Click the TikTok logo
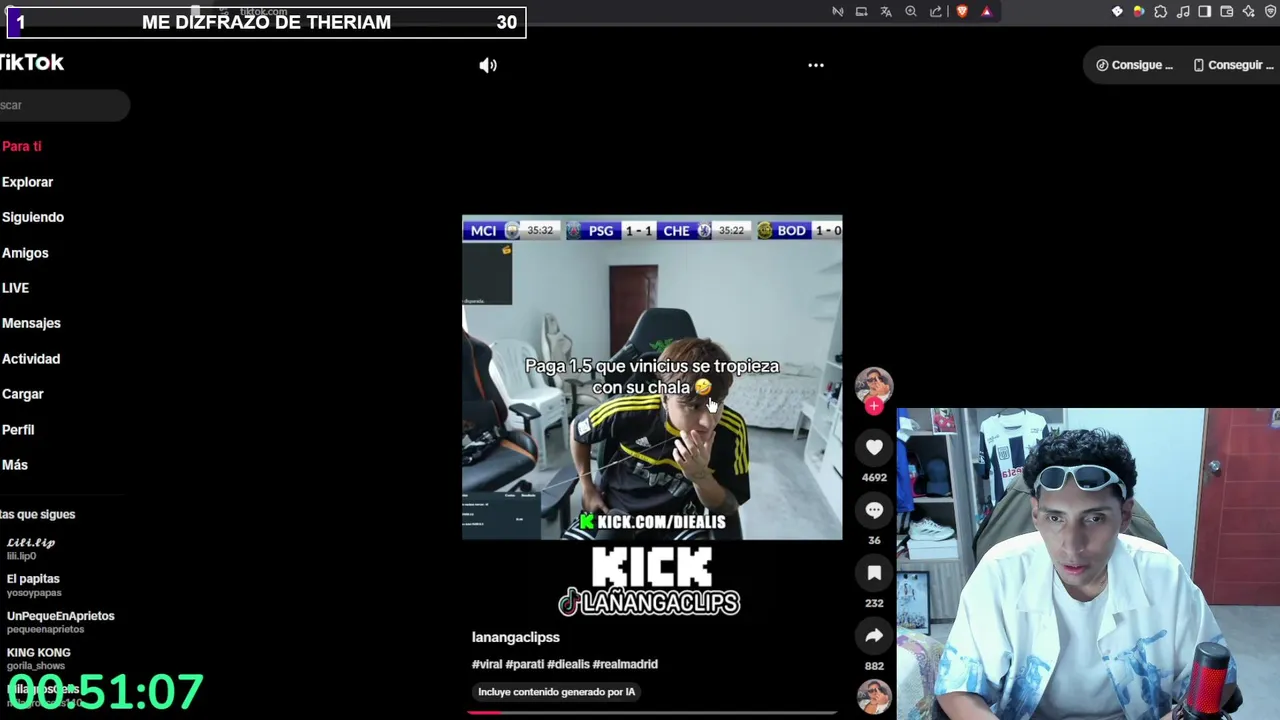The width and height of the screenshot is (1280, 720). [31, 62]
